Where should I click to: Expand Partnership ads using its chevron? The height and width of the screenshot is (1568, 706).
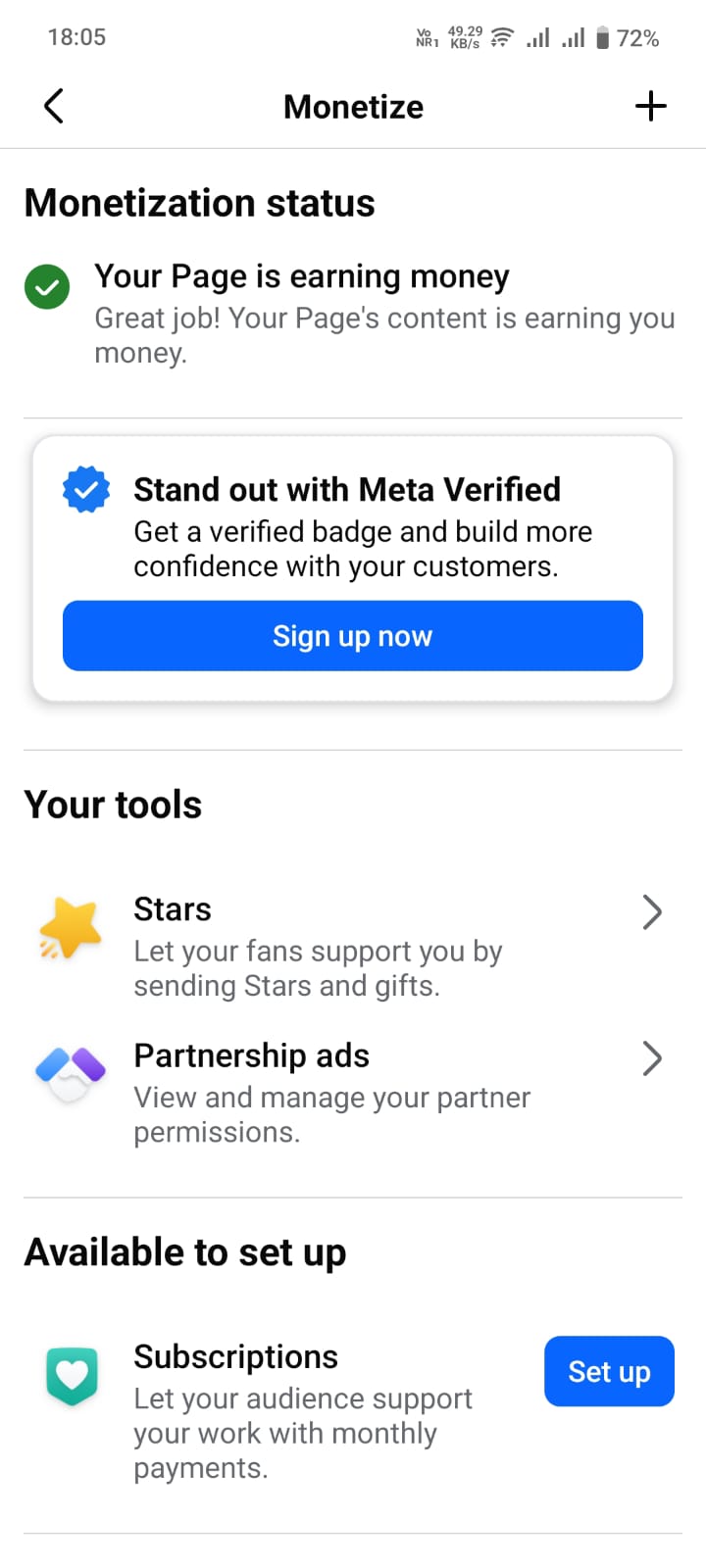(x=652, y=1058)
